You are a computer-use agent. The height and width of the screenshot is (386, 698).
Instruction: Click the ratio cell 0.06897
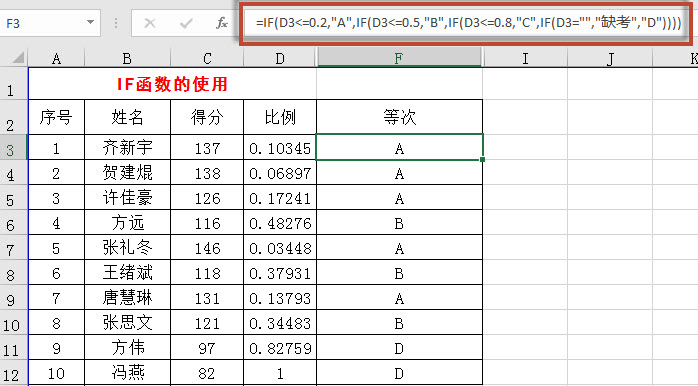click(x=280, y=172)
